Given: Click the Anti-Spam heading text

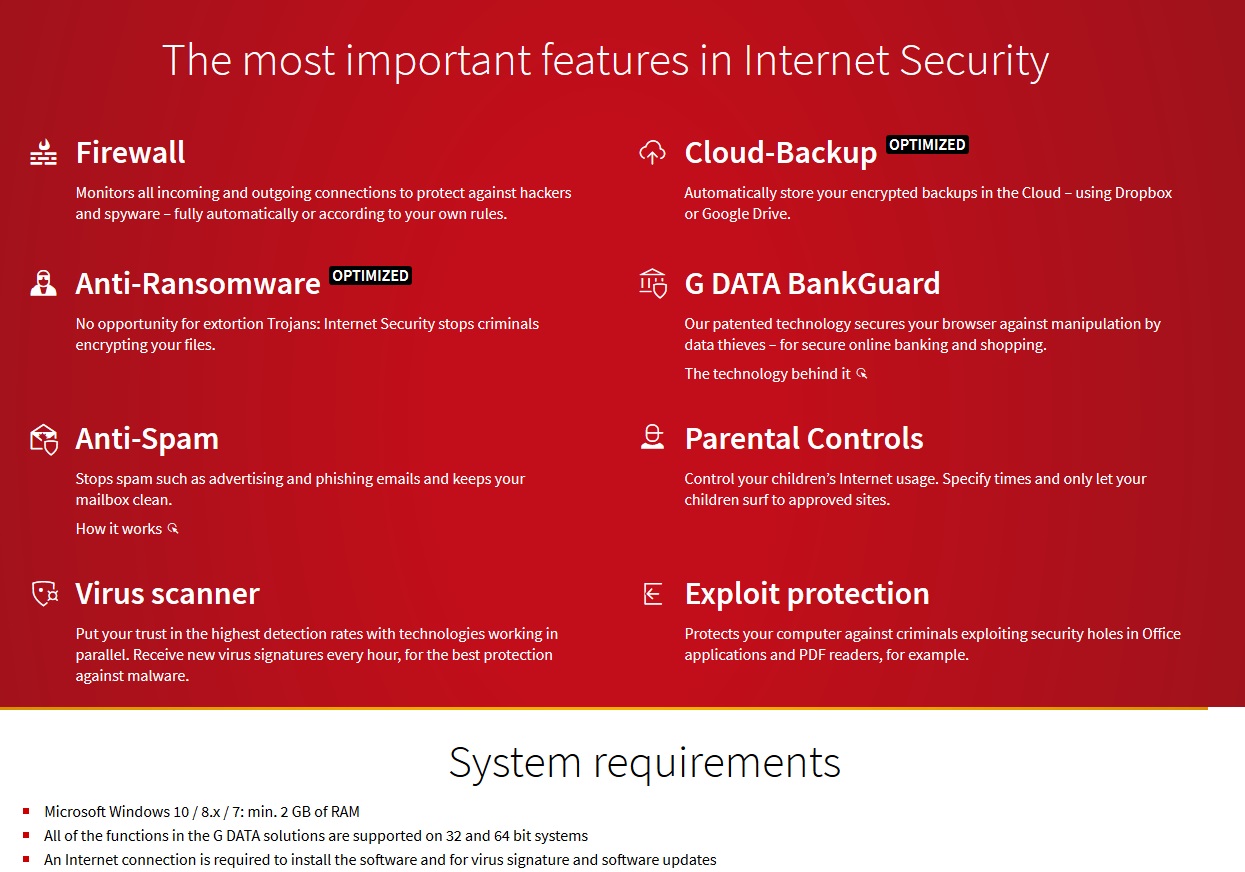Looking at the screenshot, I should (147, 439).
